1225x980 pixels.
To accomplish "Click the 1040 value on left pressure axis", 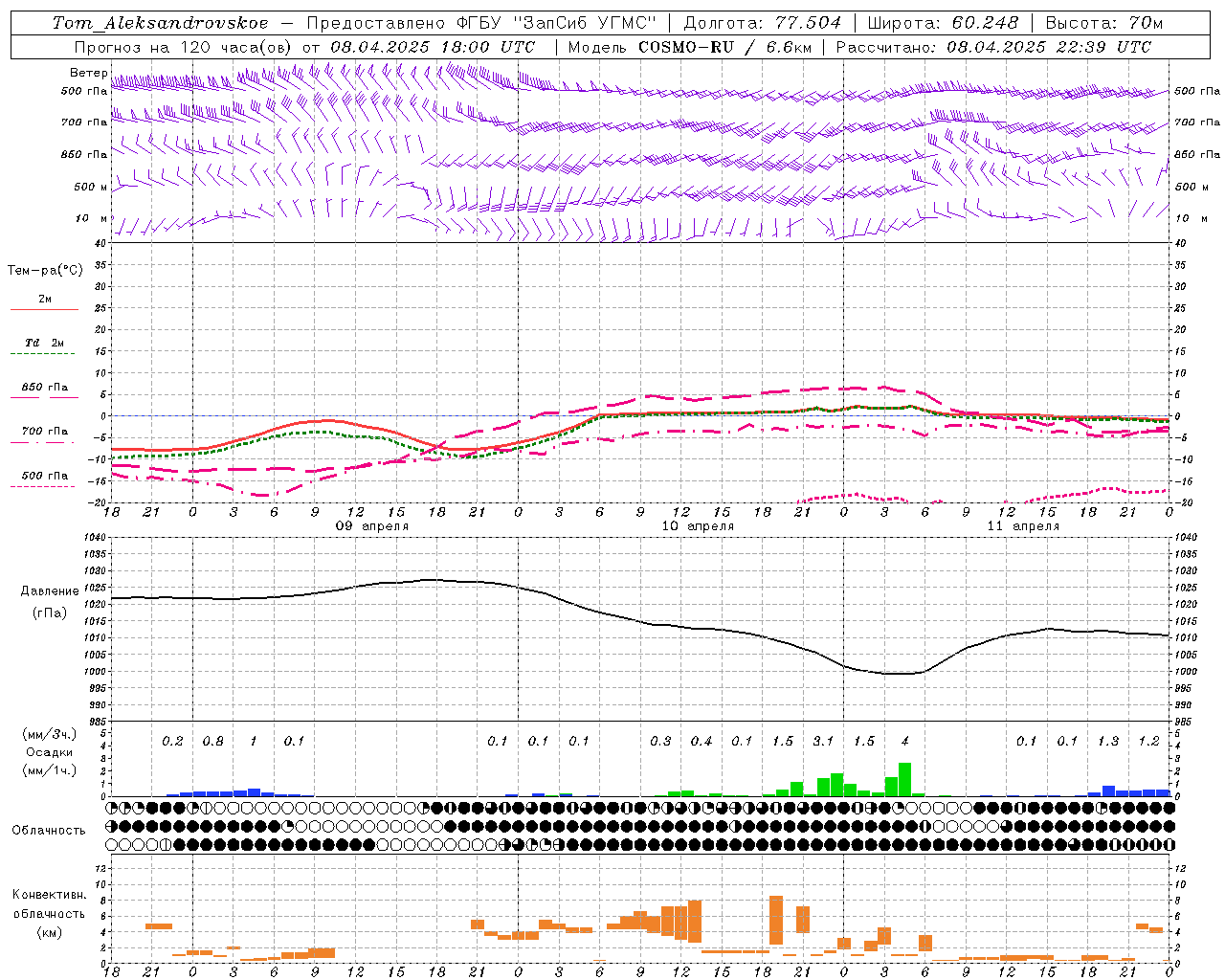I will click(97, 537).
